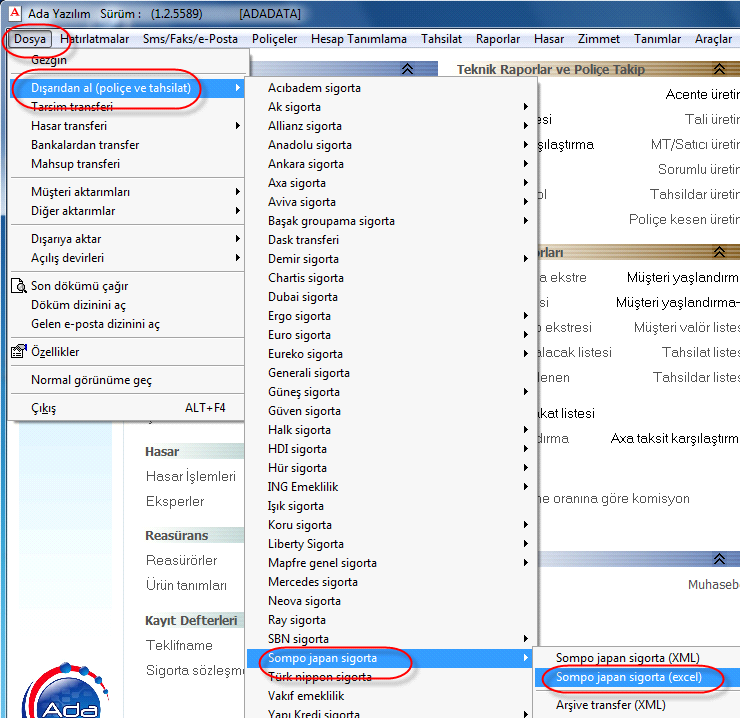Choose Arşive transfer (XML) entry
The height and width of the screenshot is (718, 740).
coord(610,705)
